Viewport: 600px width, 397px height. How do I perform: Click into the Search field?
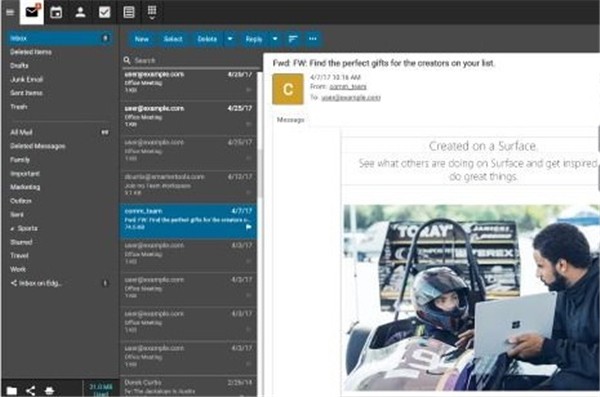[x=191, y=60]
